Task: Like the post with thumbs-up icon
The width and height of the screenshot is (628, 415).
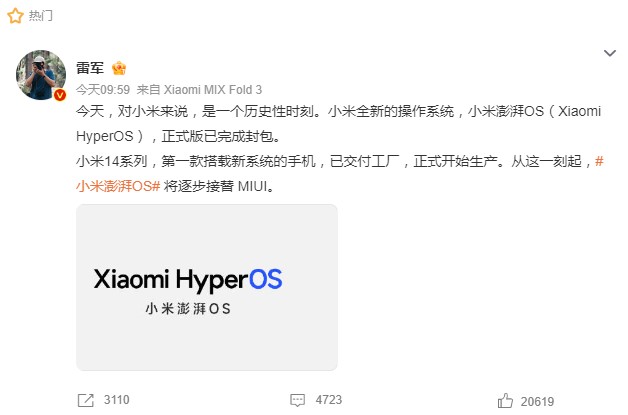Action: tap(505, 401)
